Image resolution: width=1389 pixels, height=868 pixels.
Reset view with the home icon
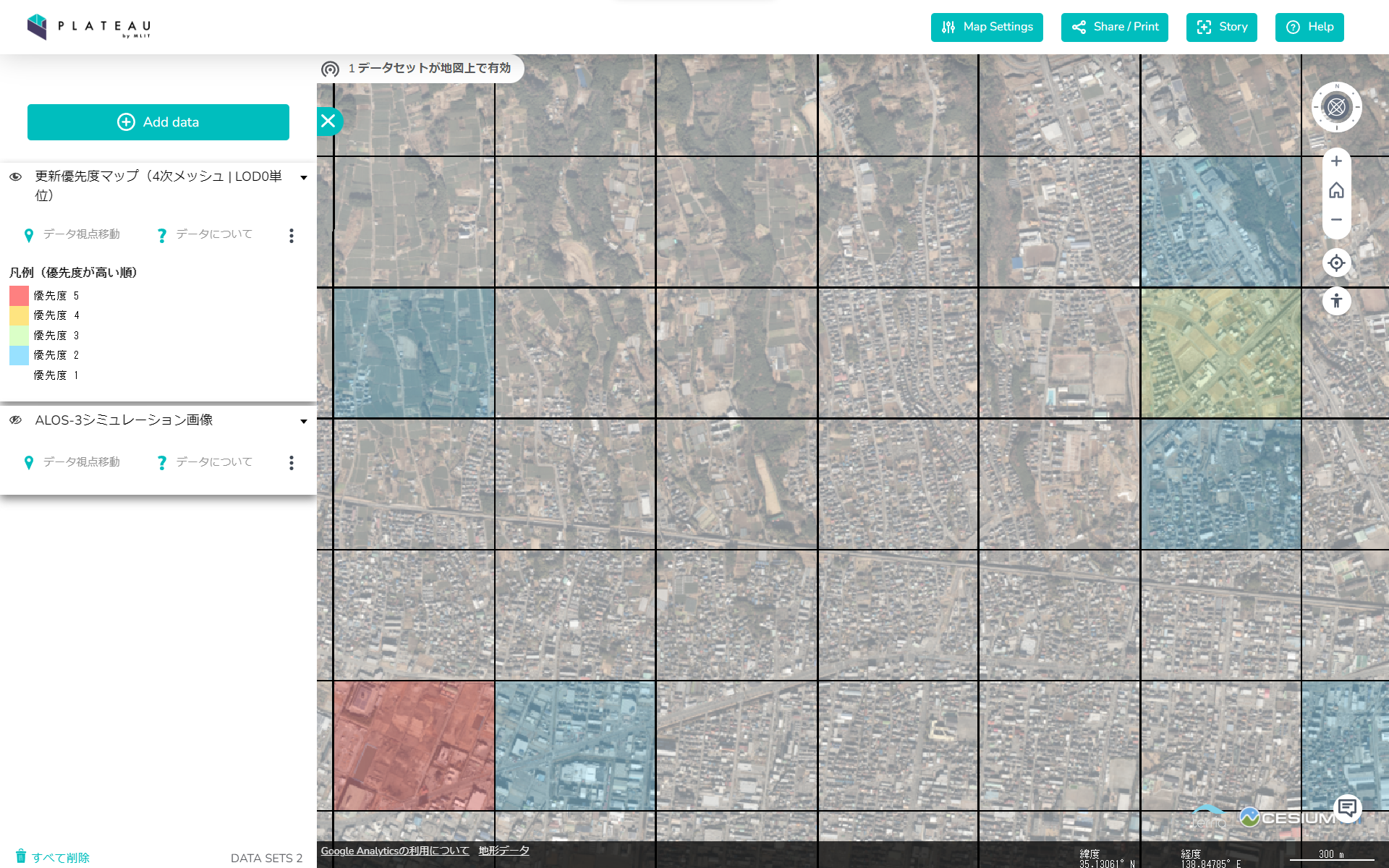pyautogui.click(x=1336, y=190)
